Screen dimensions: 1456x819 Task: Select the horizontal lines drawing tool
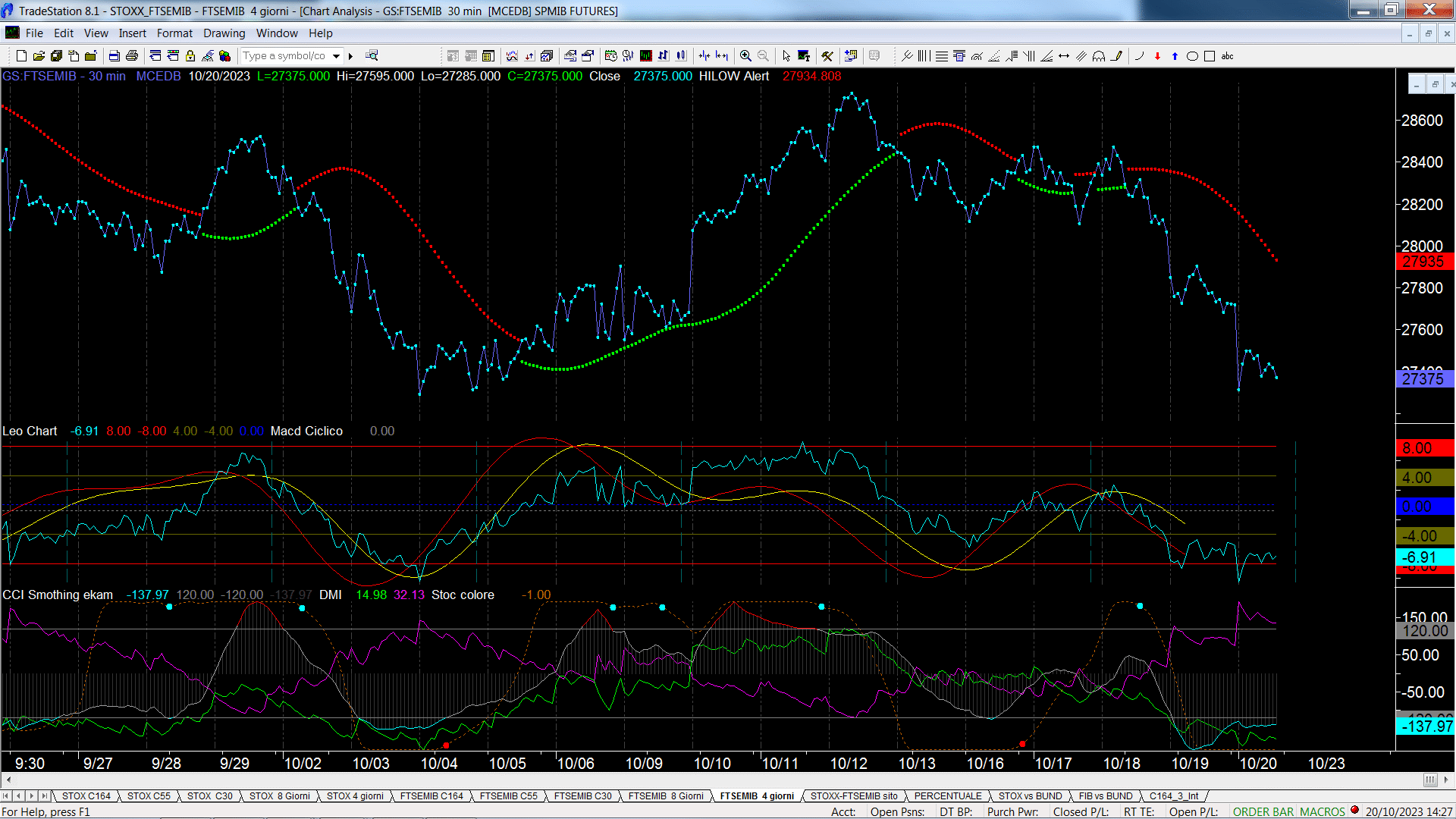coord(942,56)
